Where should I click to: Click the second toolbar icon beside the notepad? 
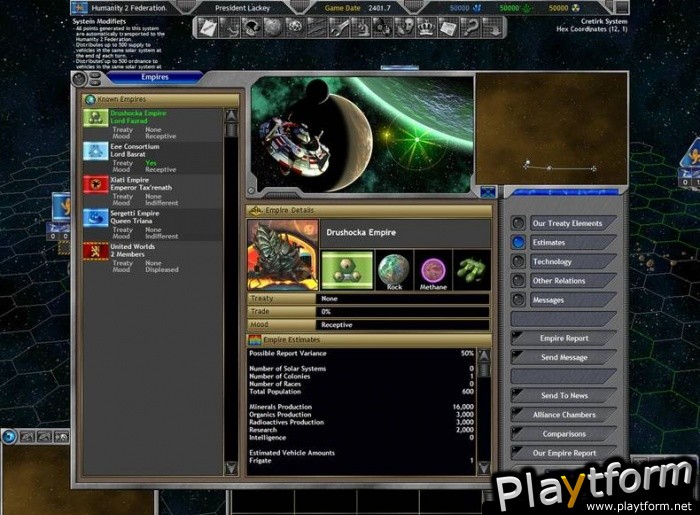point(229,28)
